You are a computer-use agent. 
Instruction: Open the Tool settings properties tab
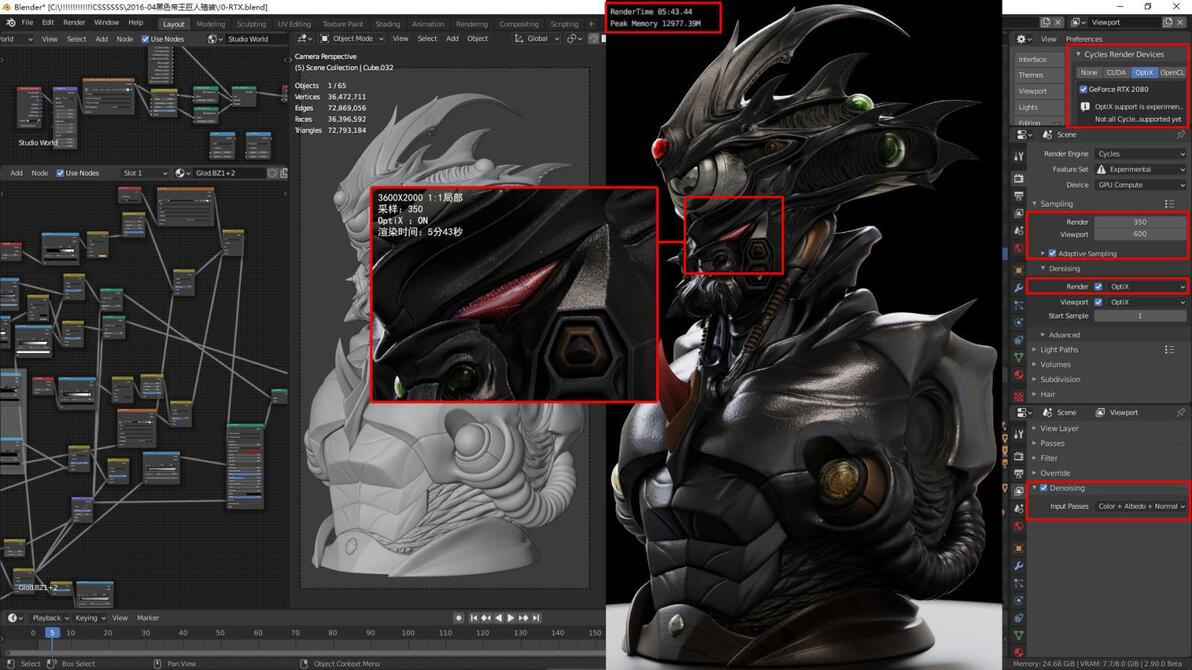coord(1019,156)
